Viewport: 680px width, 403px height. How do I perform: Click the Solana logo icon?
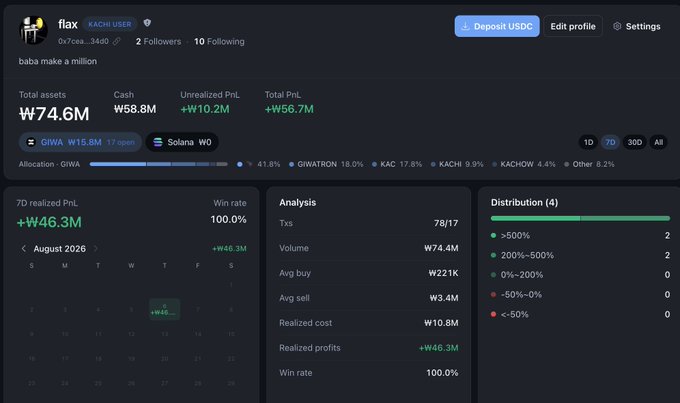tap(158, 142)
